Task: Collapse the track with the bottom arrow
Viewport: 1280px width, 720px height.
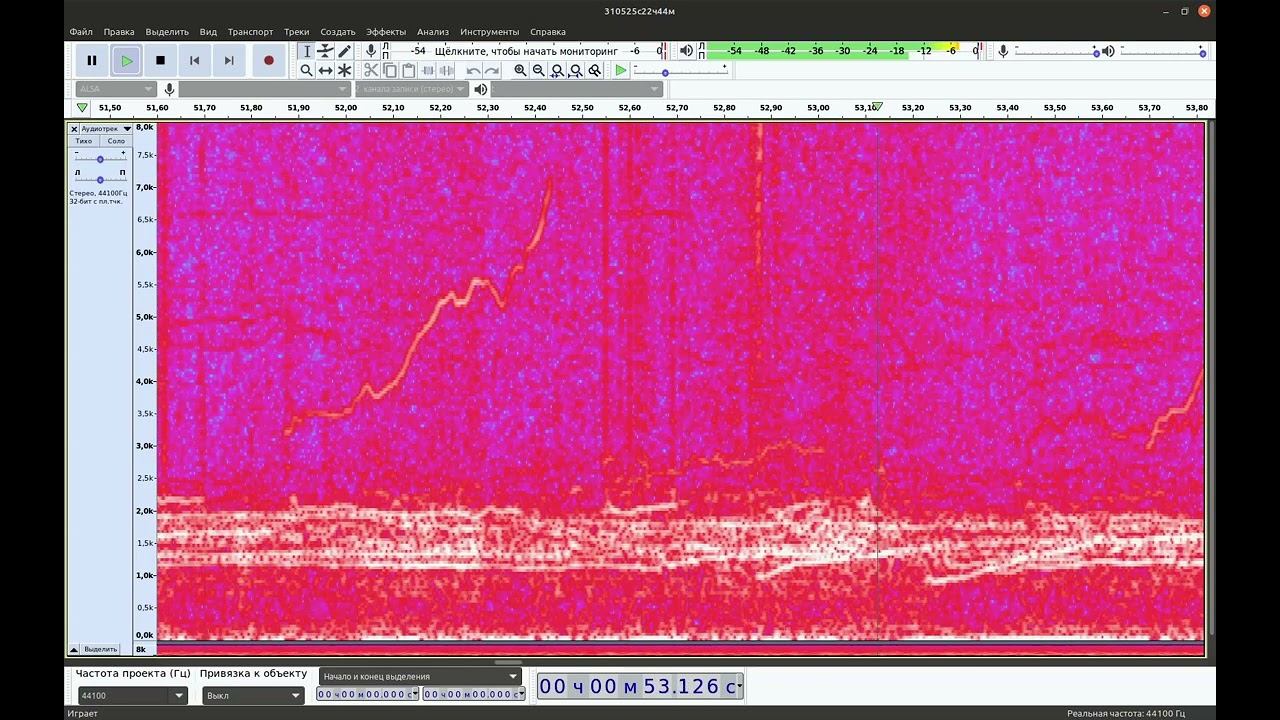Action: (x=74, y=649)
